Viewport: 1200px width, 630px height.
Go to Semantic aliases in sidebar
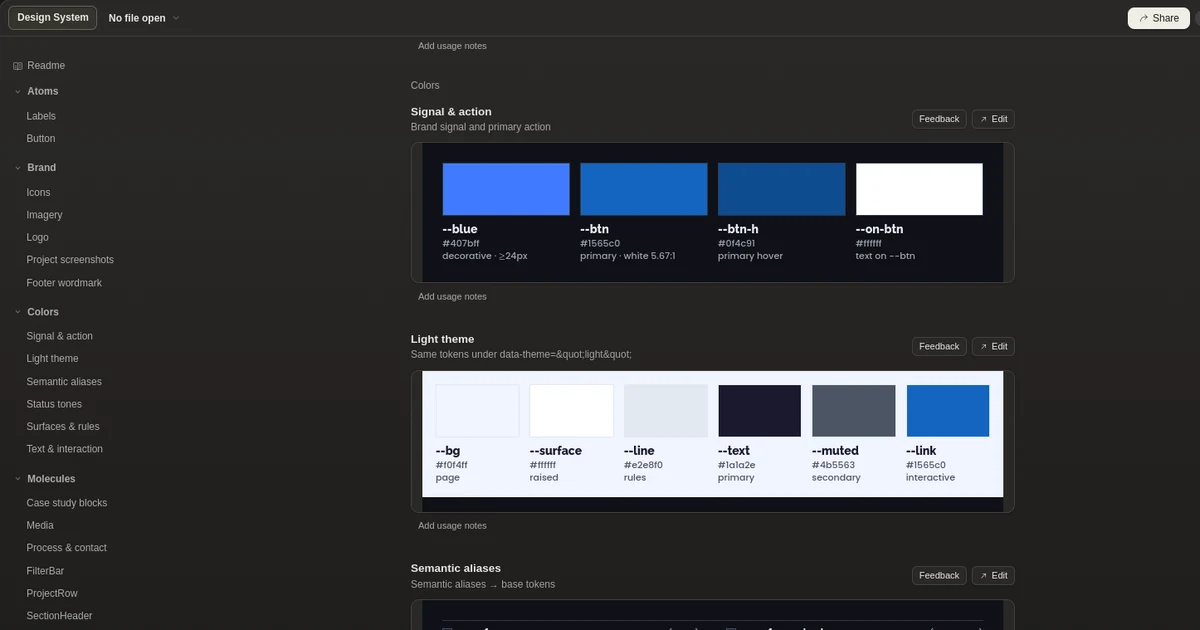click(x=64, y=382)
